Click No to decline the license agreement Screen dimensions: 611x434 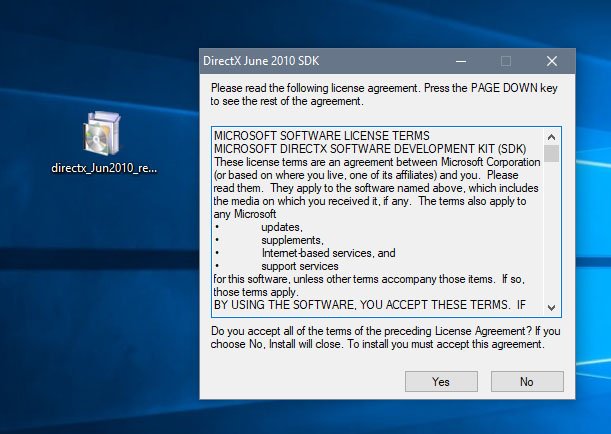(527, 381)
